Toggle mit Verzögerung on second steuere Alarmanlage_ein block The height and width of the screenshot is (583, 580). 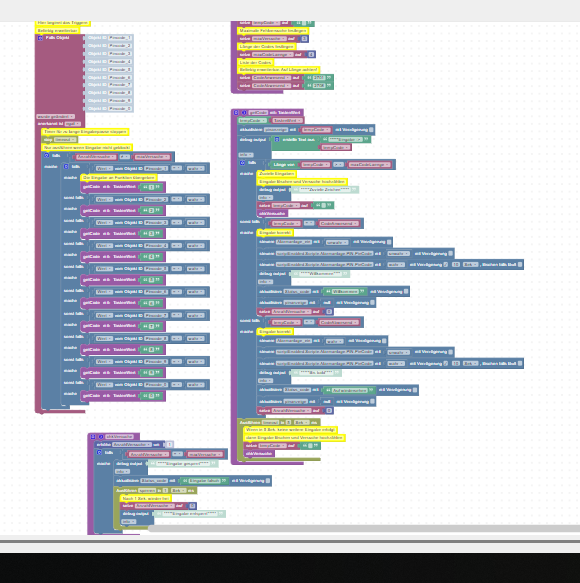pyautogui.click(x=384, y=341)
